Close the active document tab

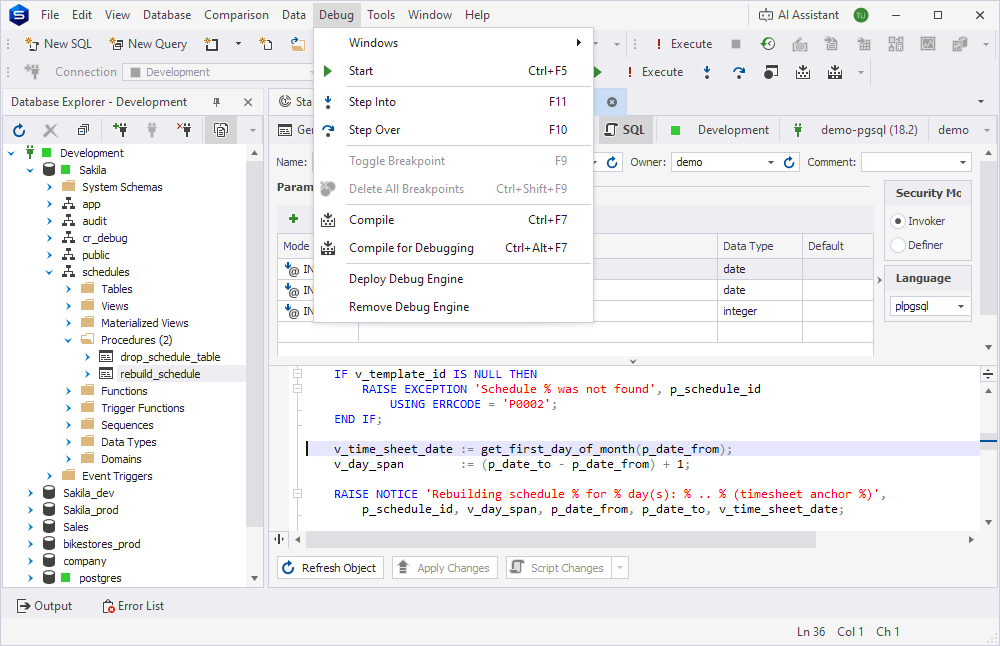(x=612, y=102)
